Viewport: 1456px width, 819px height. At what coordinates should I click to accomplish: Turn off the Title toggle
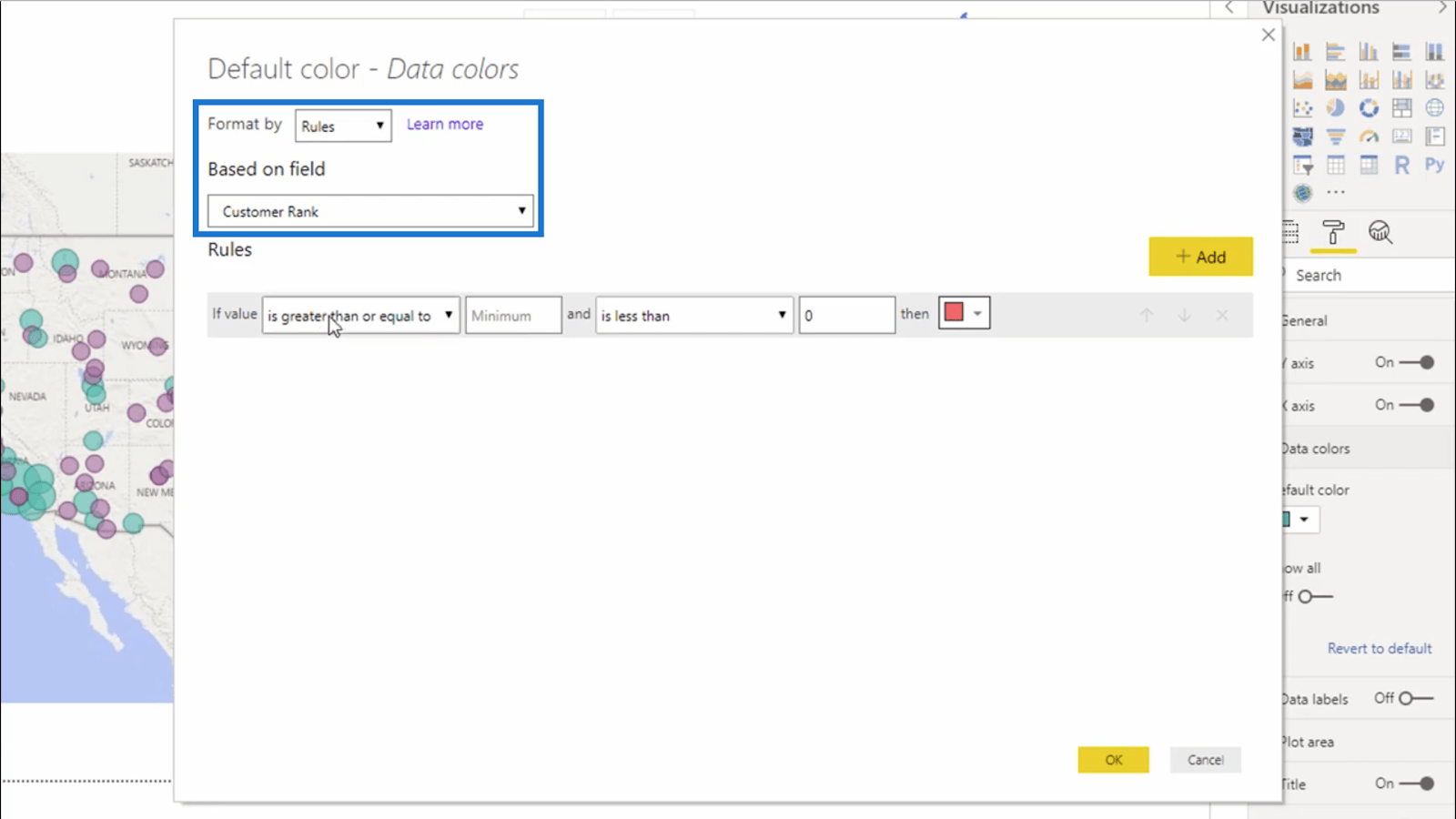point(1417,784)
